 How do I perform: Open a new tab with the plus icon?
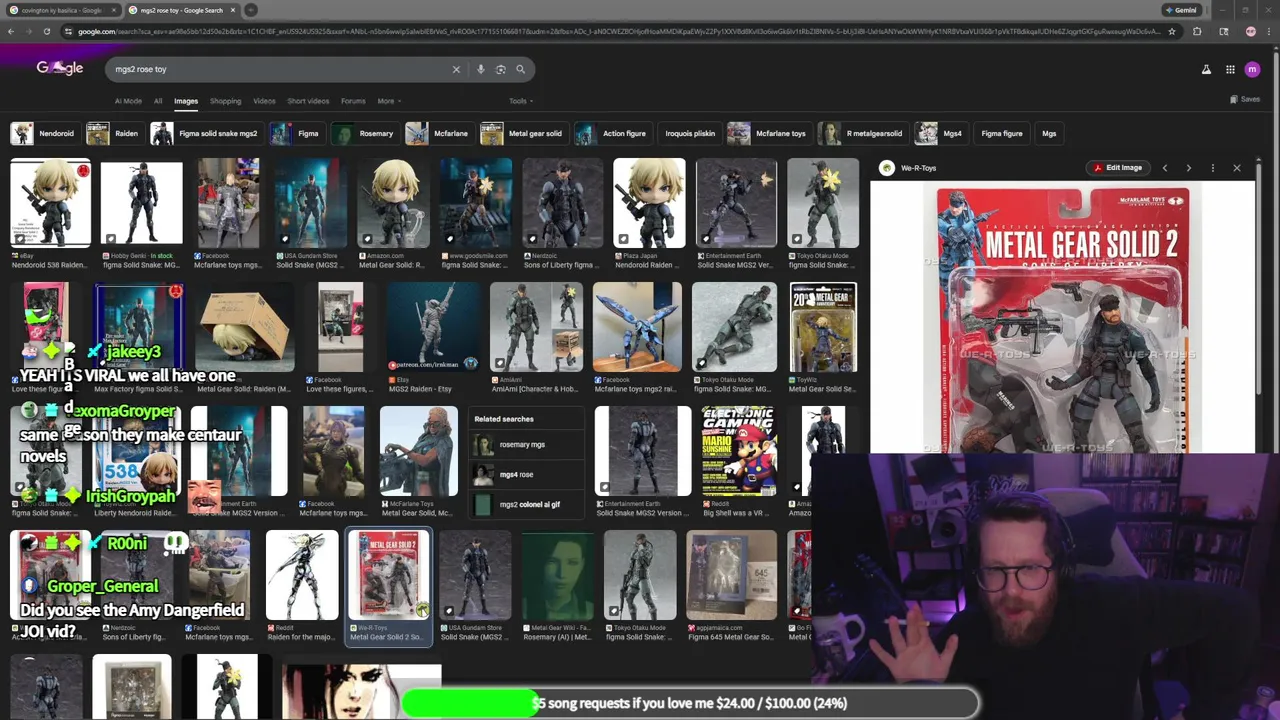pyautogui.click(x=251, y=10)
